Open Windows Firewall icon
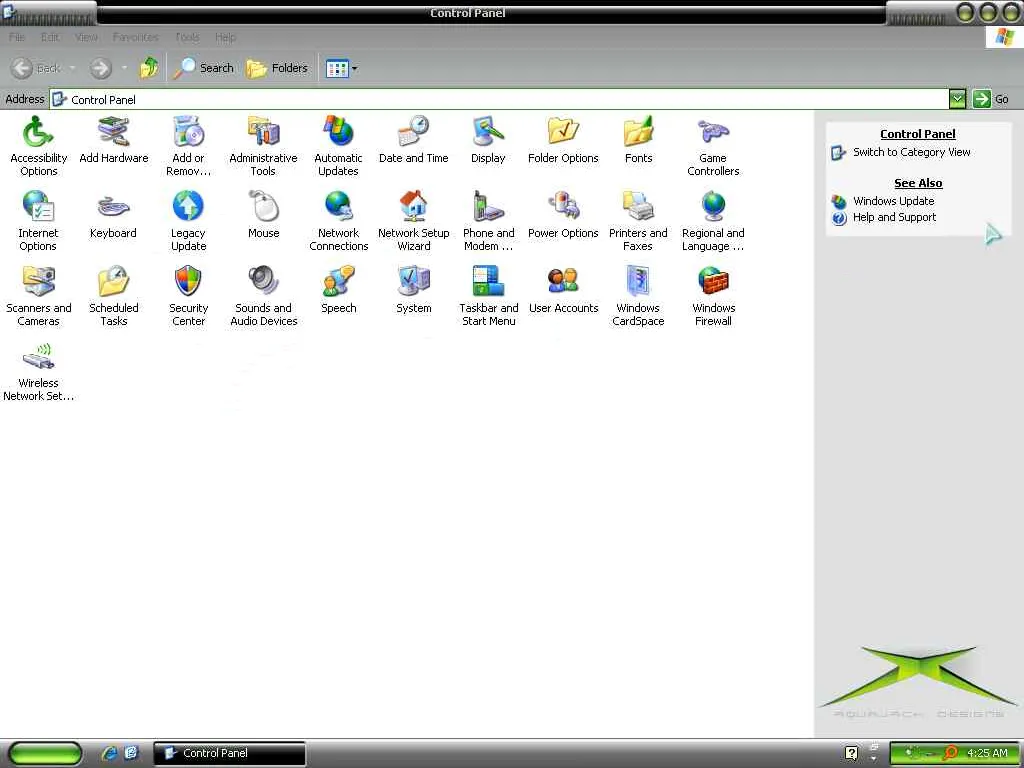 [713, 296]
